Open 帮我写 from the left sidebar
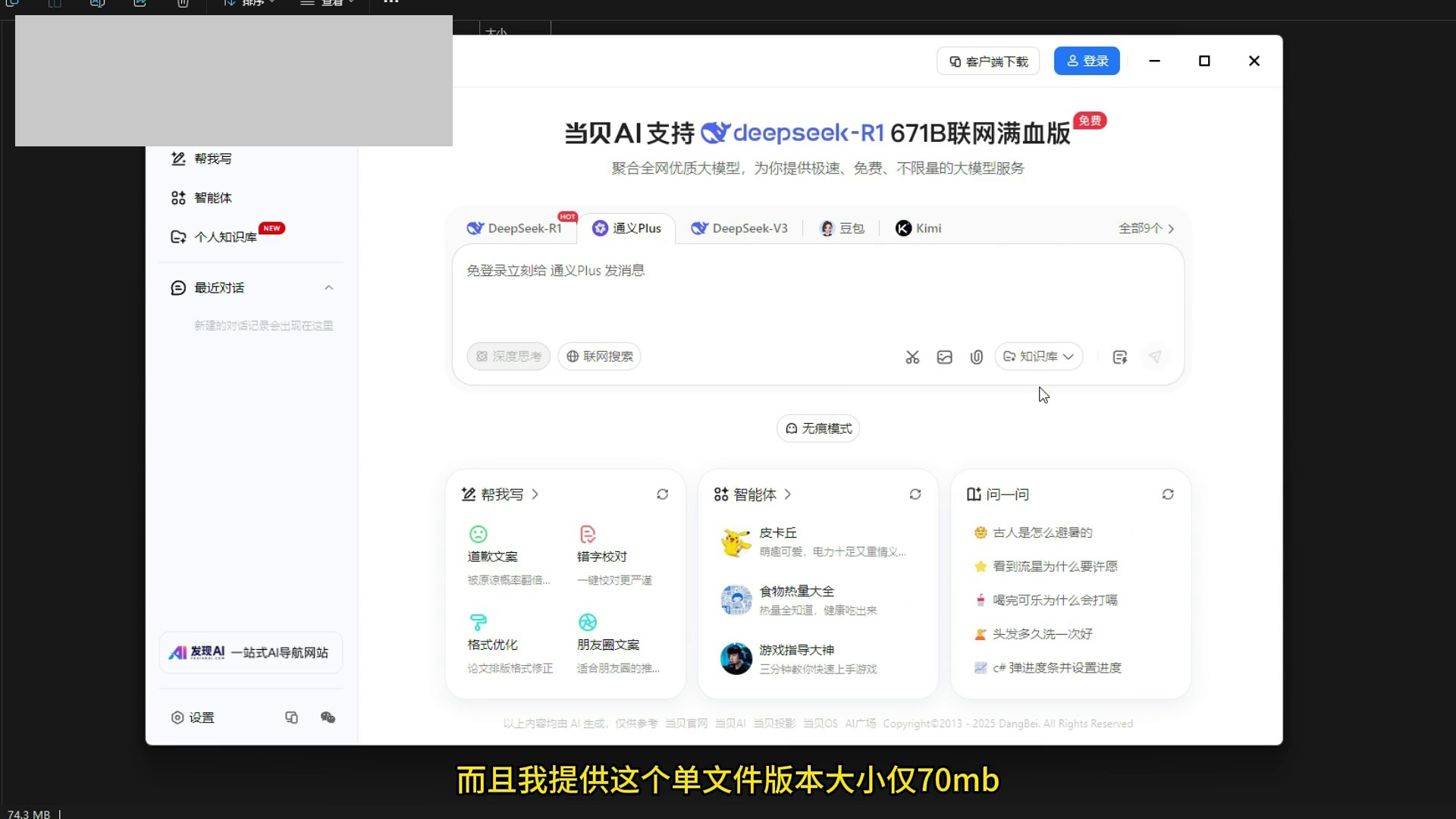Viewport: 1456px width, 819px height. click(211, 158)
